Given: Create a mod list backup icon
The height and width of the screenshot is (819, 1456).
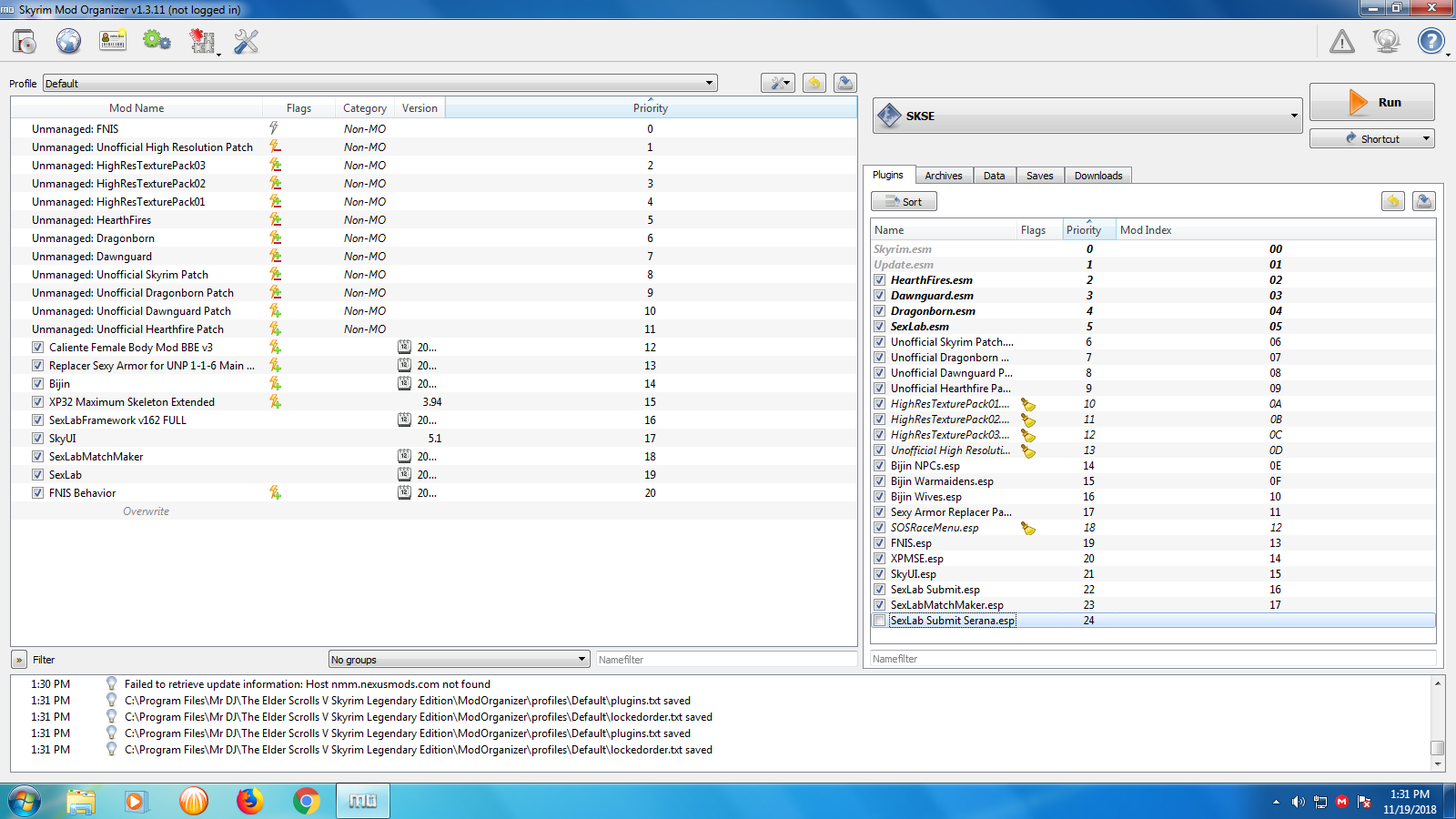Looking at the screenshot, I should pos(845,83).
